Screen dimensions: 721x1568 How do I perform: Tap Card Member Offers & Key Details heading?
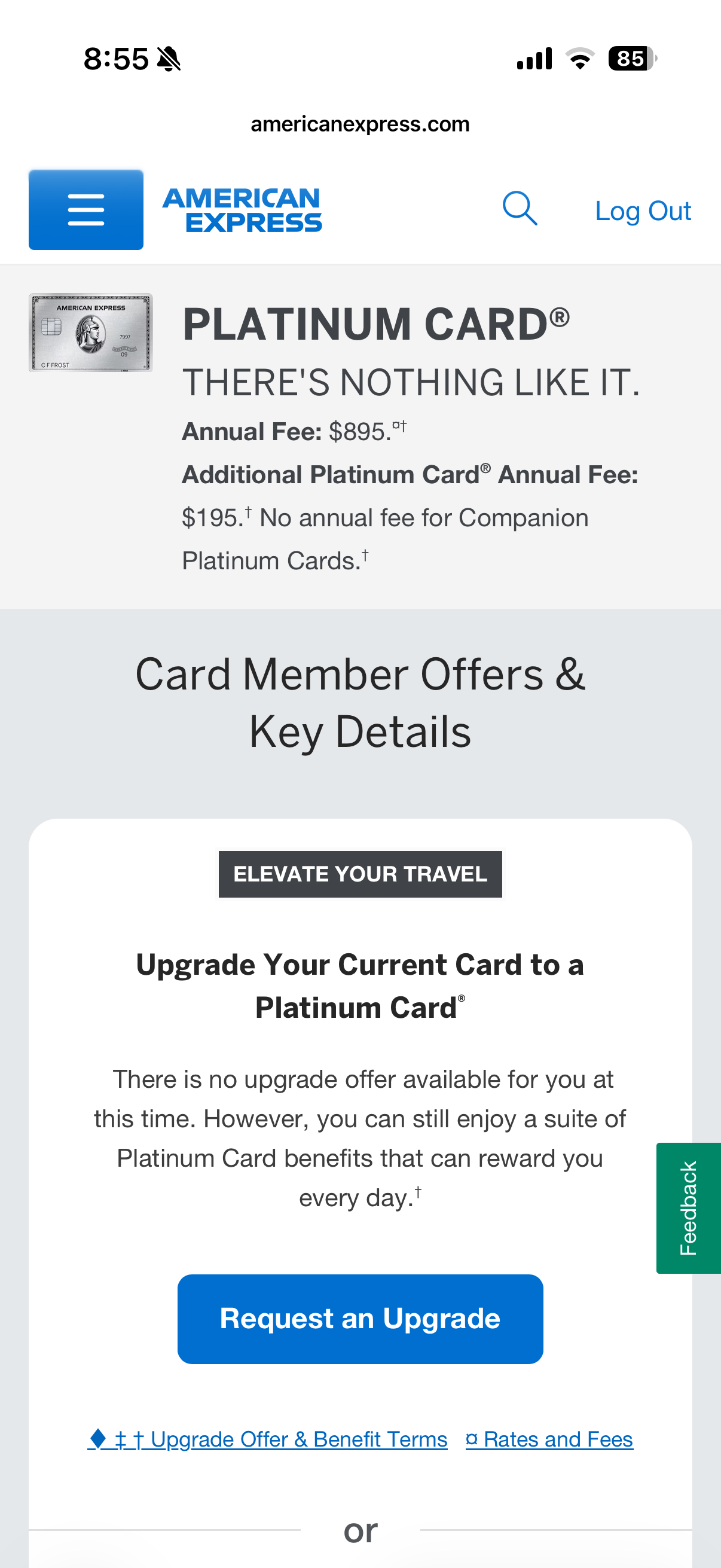pyautogui.click(x=360, y=703)
